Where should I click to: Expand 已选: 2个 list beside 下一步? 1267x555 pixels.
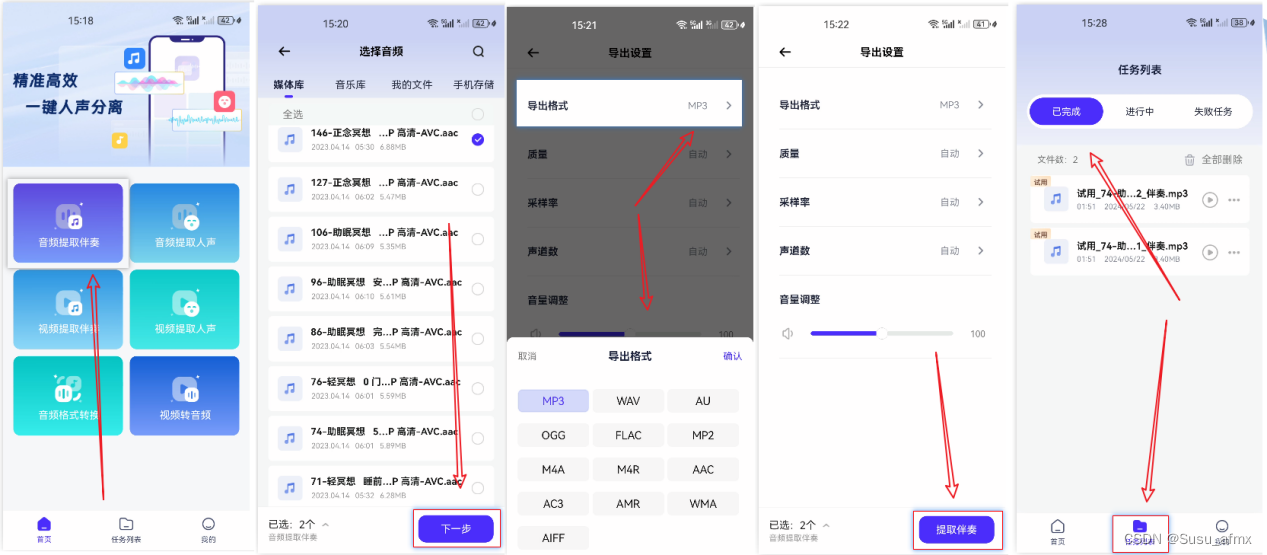coord(325,524)
